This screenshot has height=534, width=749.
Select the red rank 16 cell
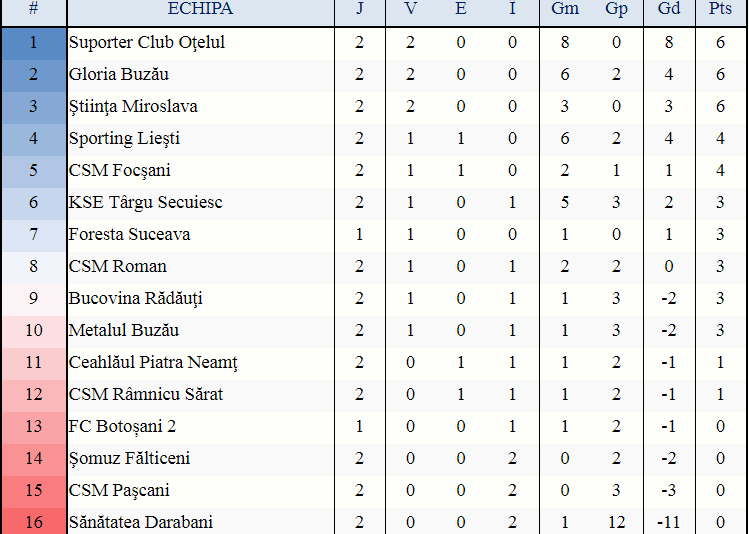click(33, 522)
